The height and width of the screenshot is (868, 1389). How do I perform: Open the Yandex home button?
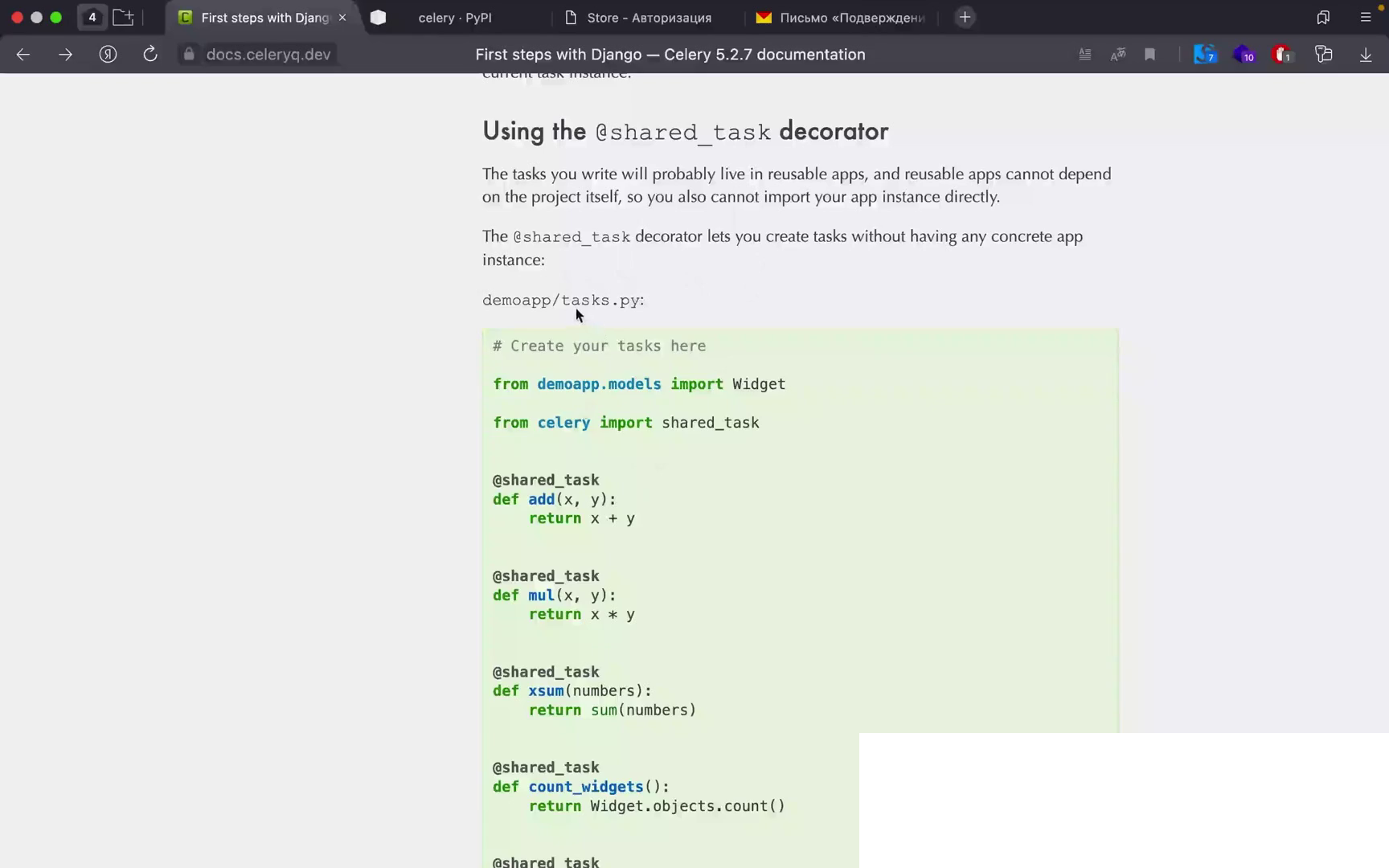[108, 55]
